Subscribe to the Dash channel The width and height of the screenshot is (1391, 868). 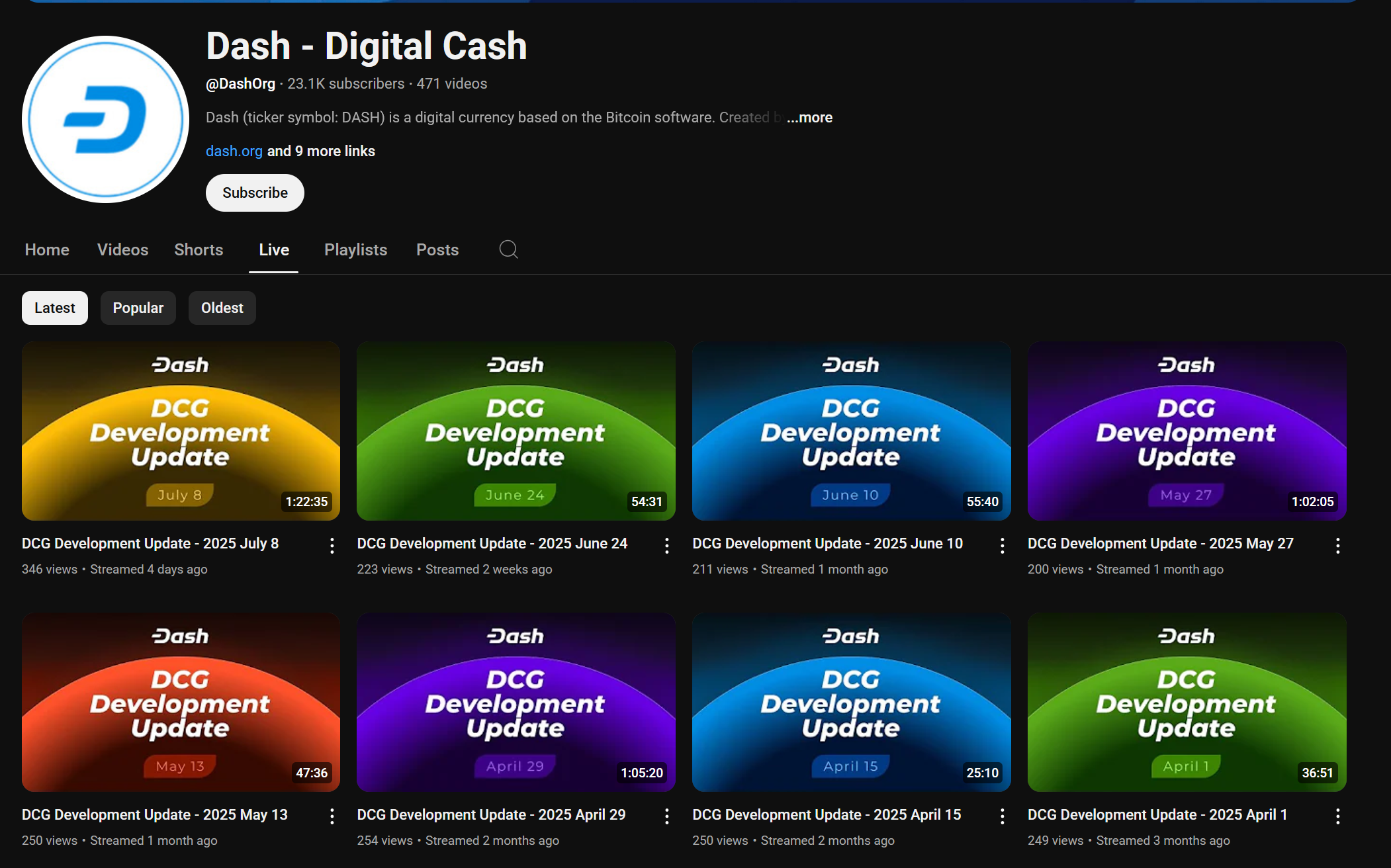coord(255,193)
